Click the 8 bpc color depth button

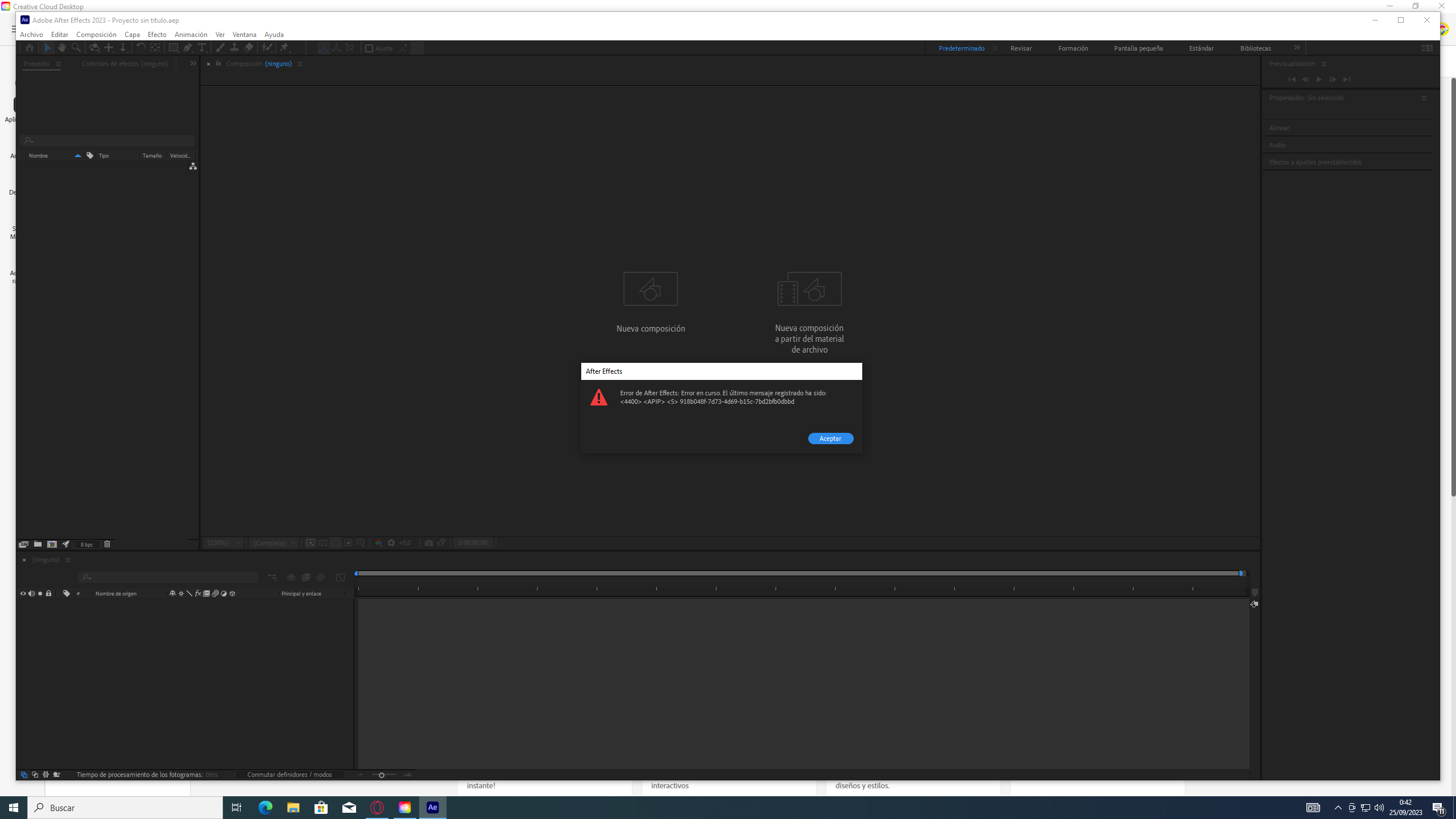87,544
